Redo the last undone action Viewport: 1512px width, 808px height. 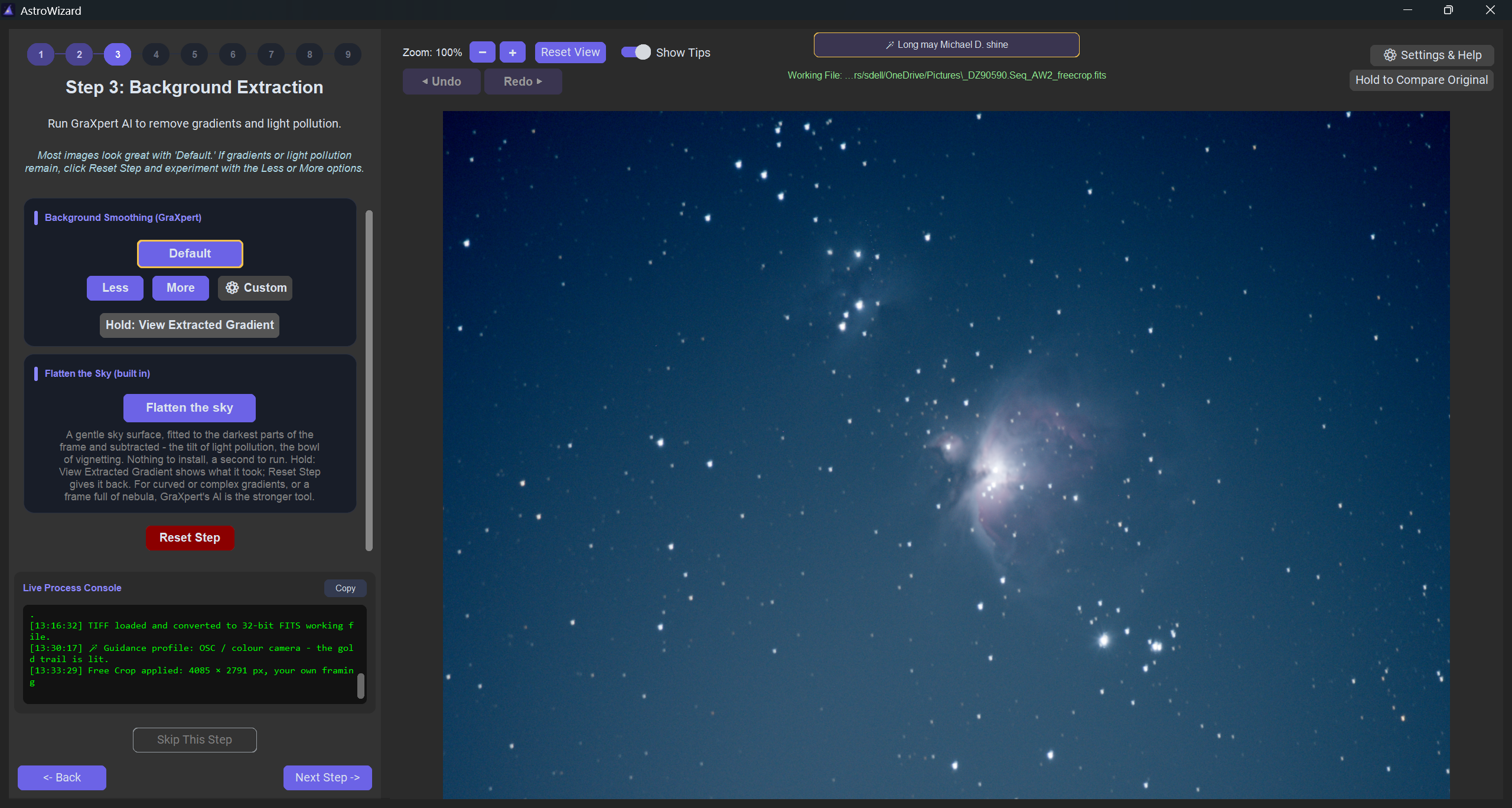tap(523, 82)
